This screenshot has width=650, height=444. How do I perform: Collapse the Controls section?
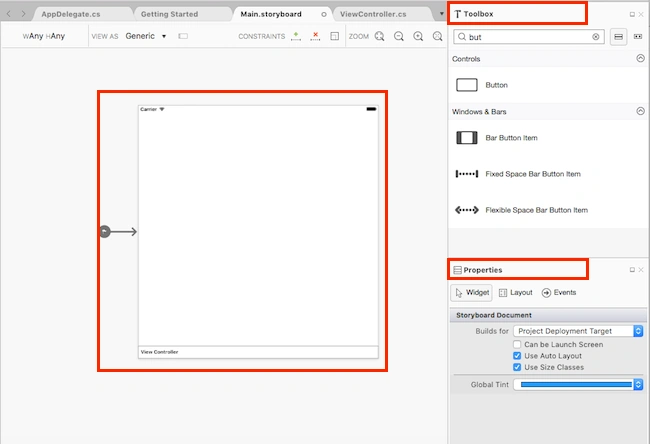(x=640, y=58)
